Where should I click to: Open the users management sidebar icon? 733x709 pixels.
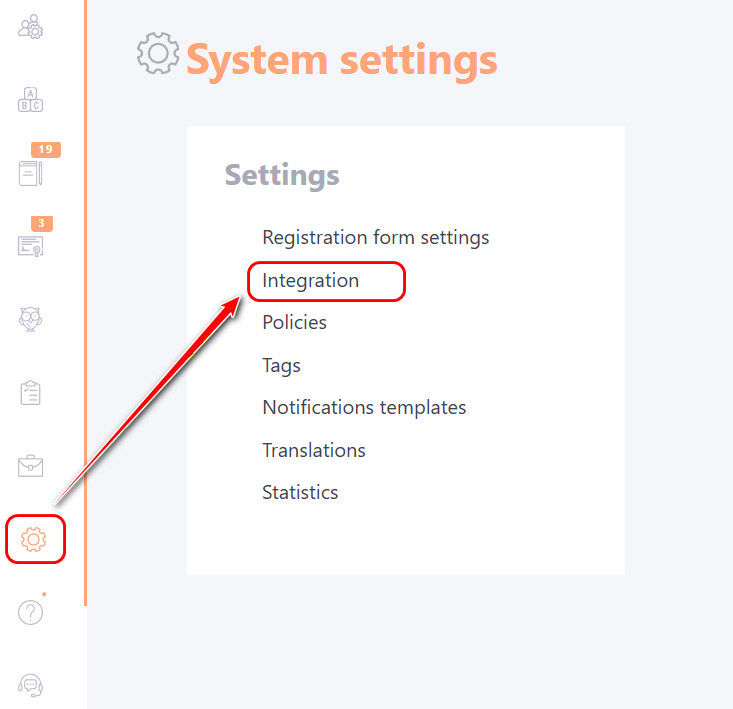(x=31, y=26)
